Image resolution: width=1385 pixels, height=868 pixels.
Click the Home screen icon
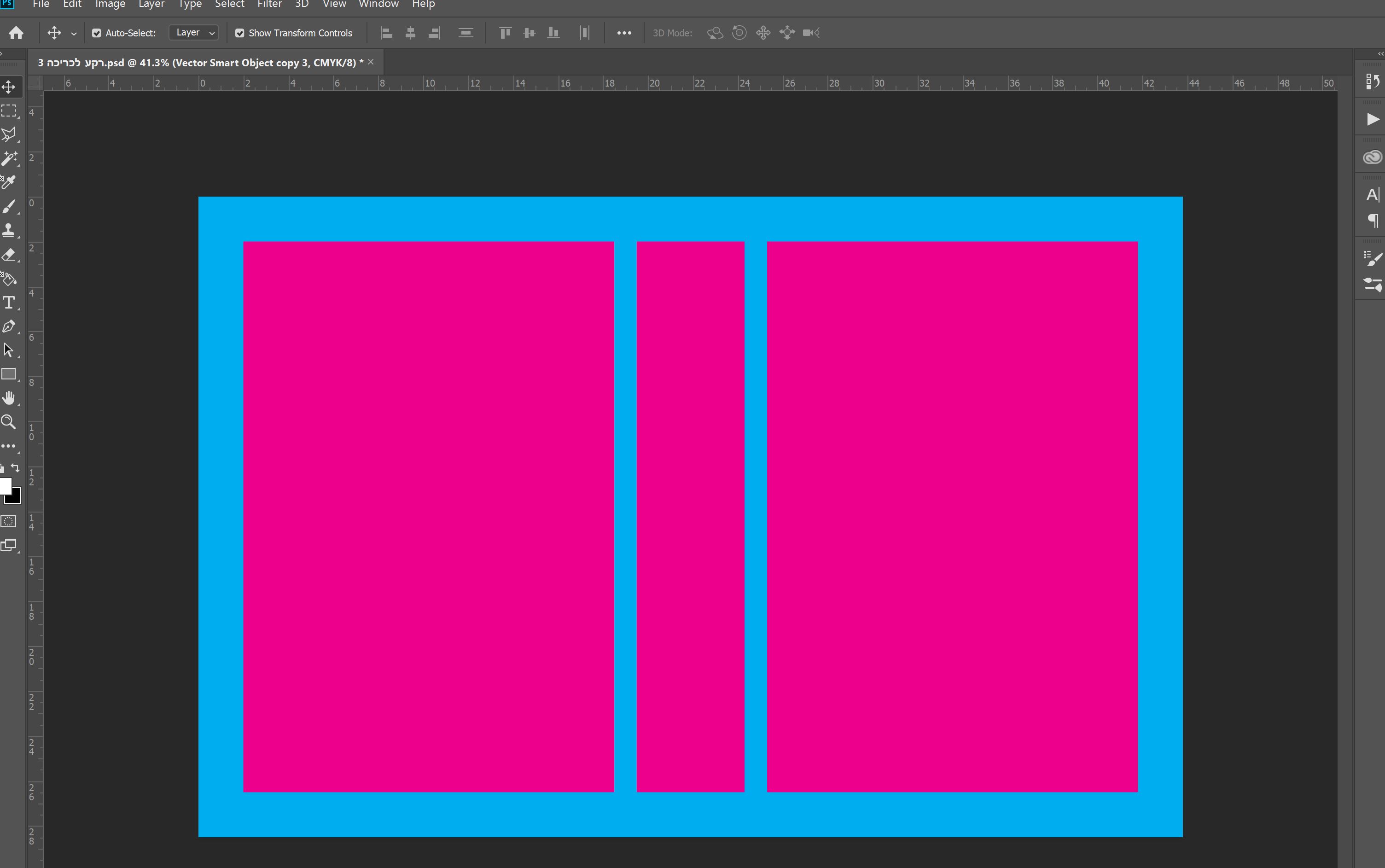click(x=16, y=33)
